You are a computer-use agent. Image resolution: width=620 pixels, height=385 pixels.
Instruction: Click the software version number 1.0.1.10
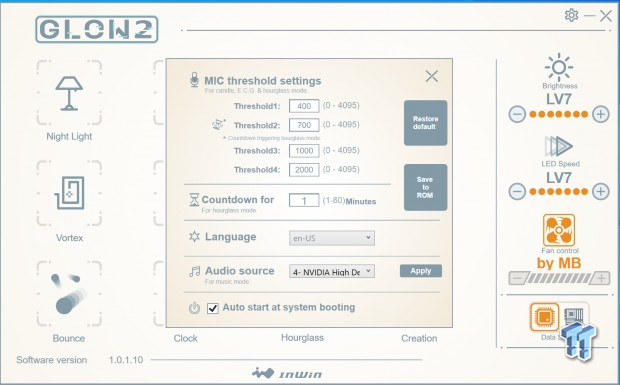tap(126, 360)
